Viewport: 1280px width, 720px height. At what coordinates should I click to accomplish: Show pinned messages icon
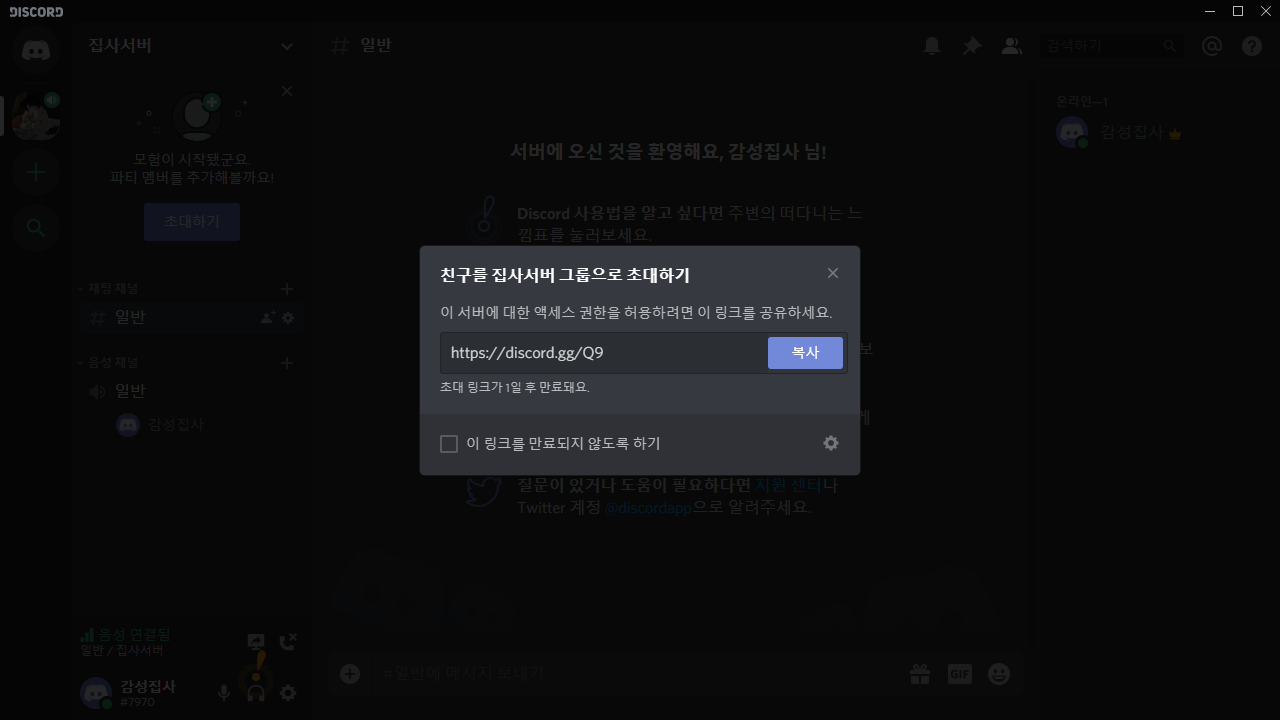click(971, 46)
